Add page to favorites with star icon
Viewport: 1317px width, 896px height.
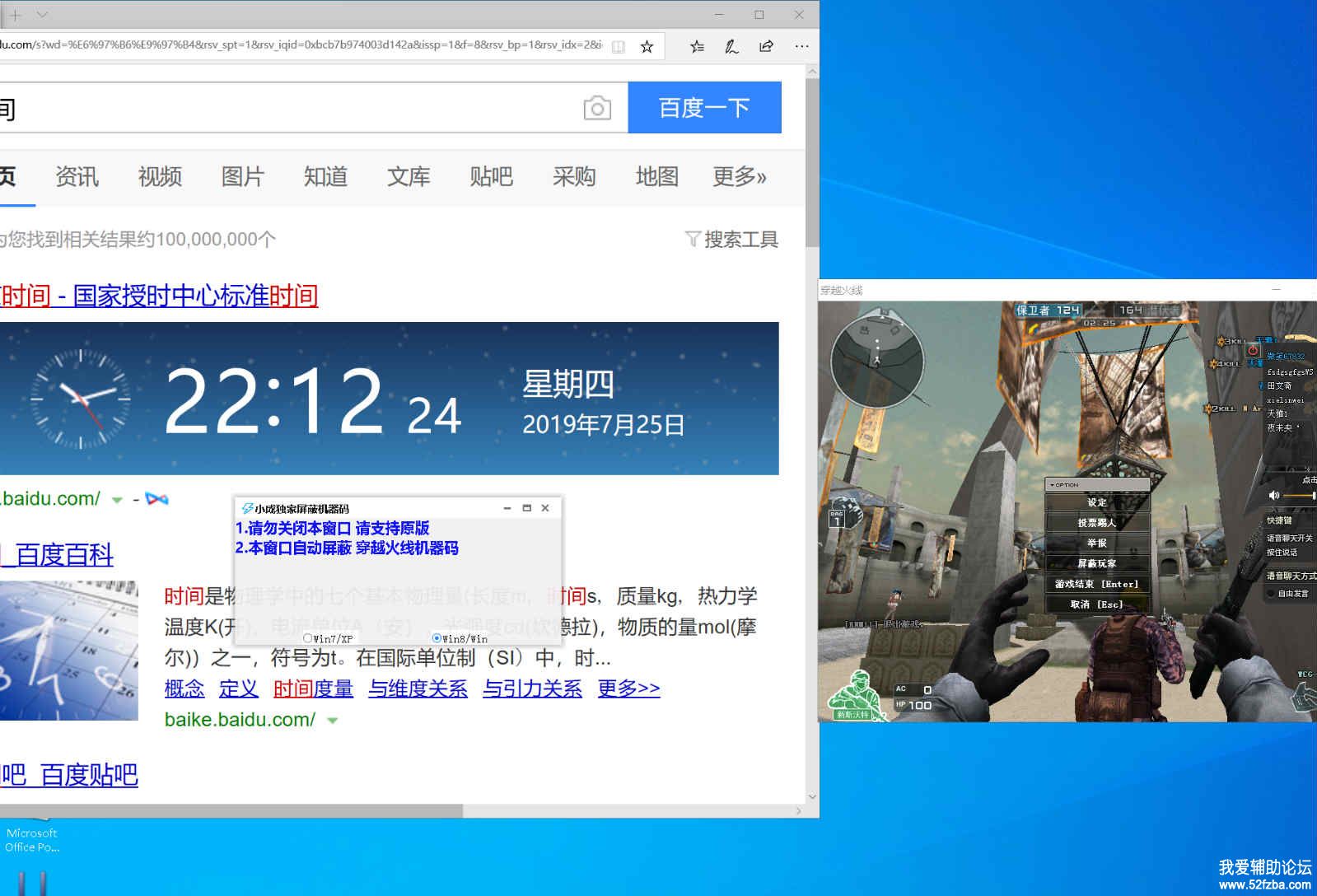647,47
